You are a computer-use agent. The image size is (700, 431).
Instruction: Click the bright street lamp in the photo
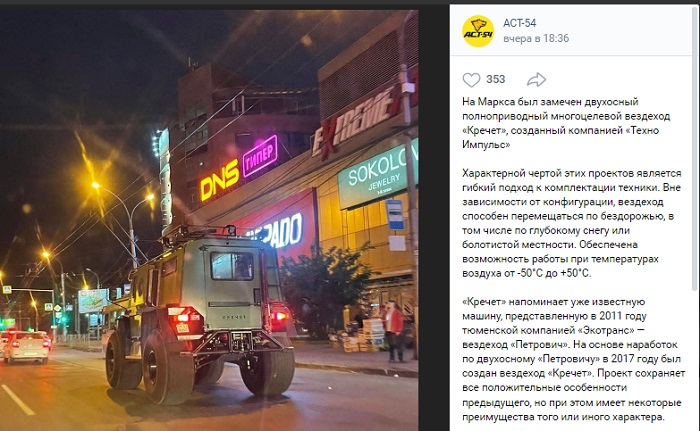tap(96, 184)
